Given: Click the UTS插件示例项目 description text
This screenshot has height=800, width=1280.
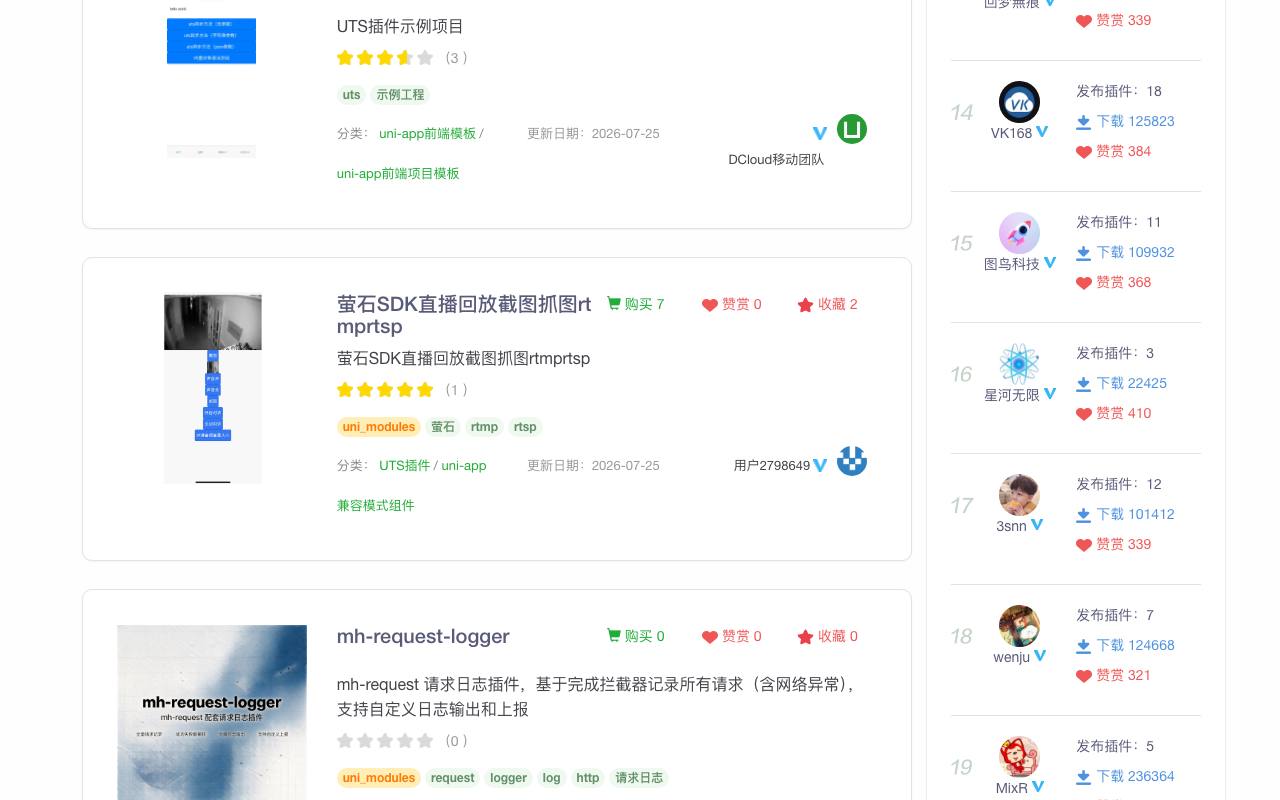Looking at the screenshot, I should tap(400, 27).
